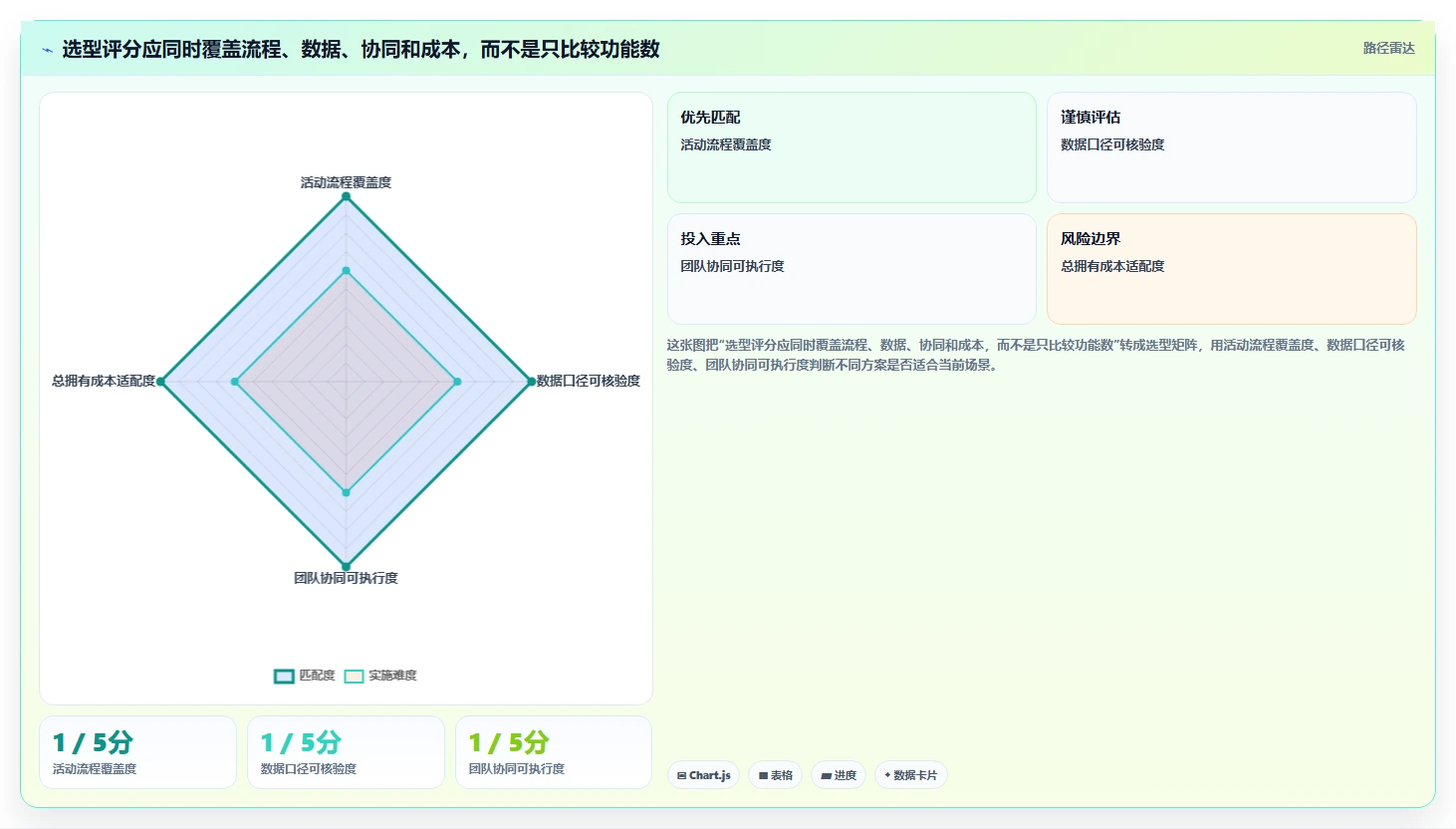This screenshot has height=829, width=1456.
Task: Open the 谨慎评估 card
Action: point(1232,147)
